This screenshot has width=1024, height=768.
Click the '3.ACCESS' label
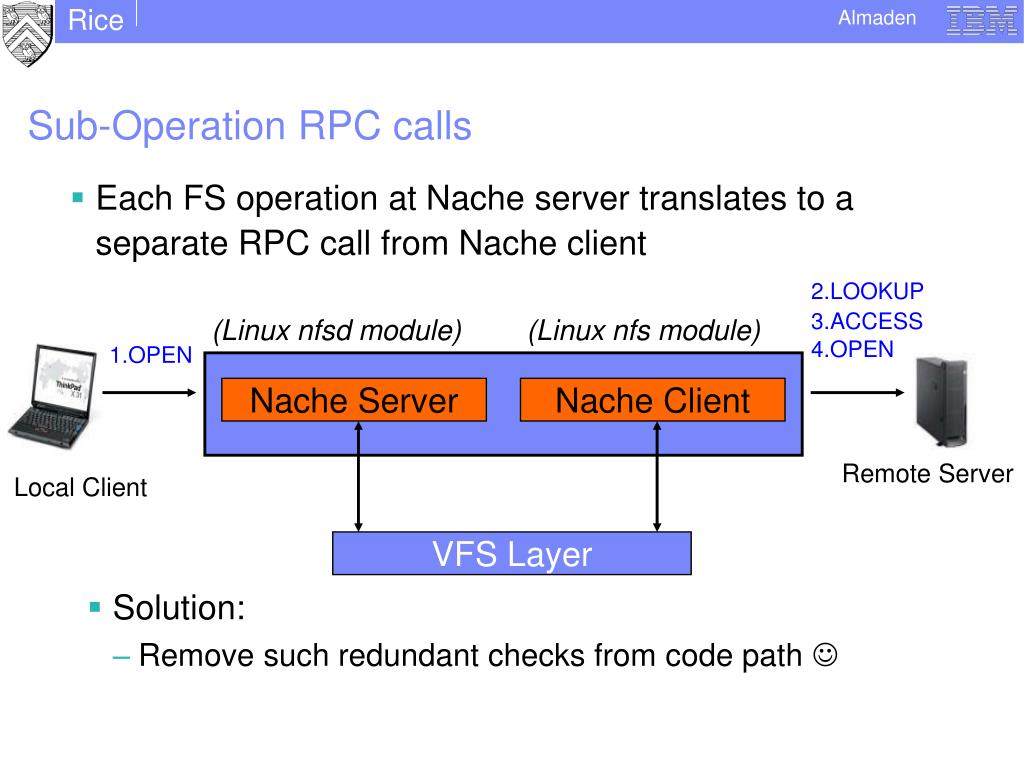coord(867,321)
